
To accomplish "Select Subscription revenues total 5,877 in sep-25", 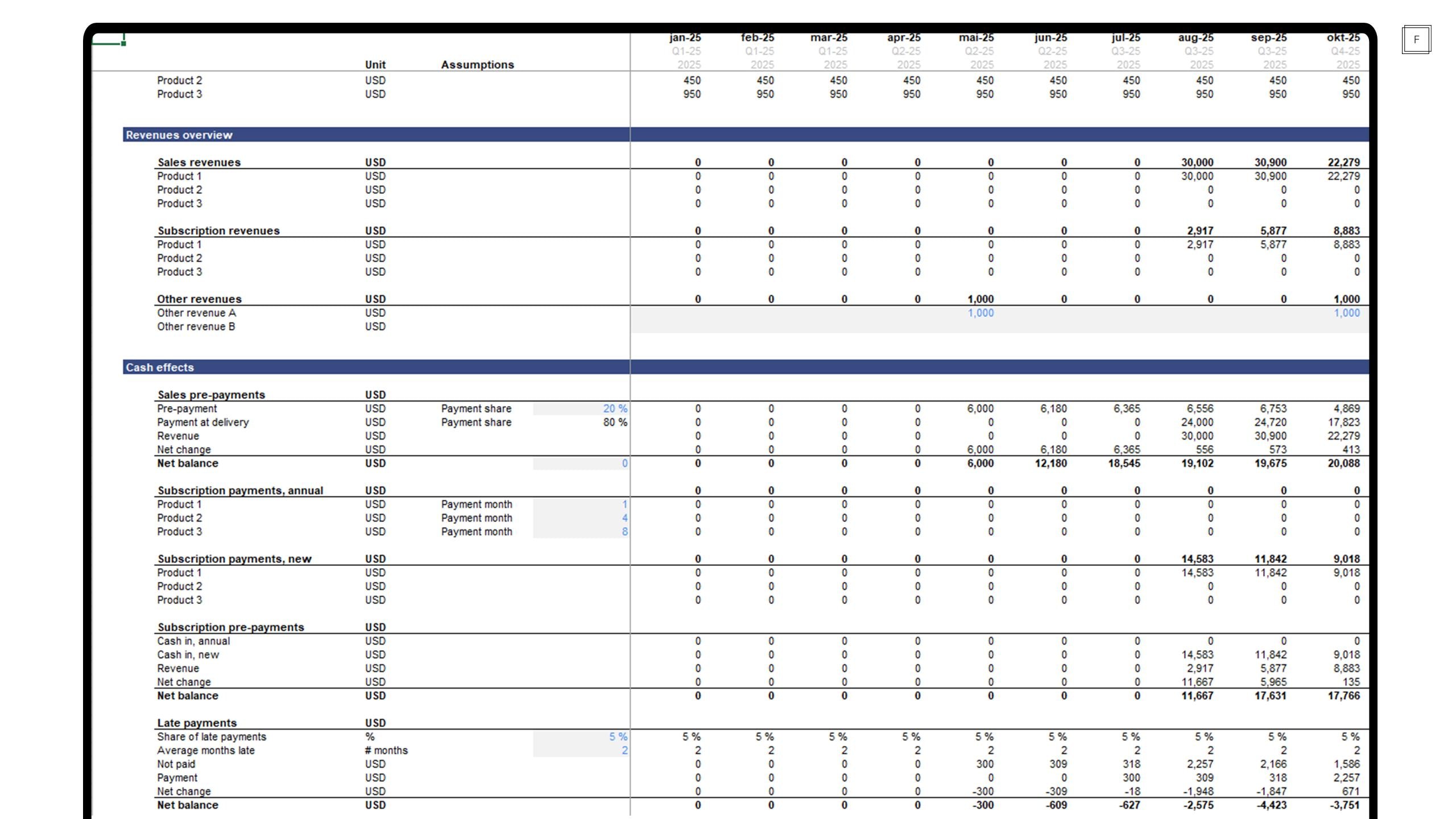I will 1273,230.
